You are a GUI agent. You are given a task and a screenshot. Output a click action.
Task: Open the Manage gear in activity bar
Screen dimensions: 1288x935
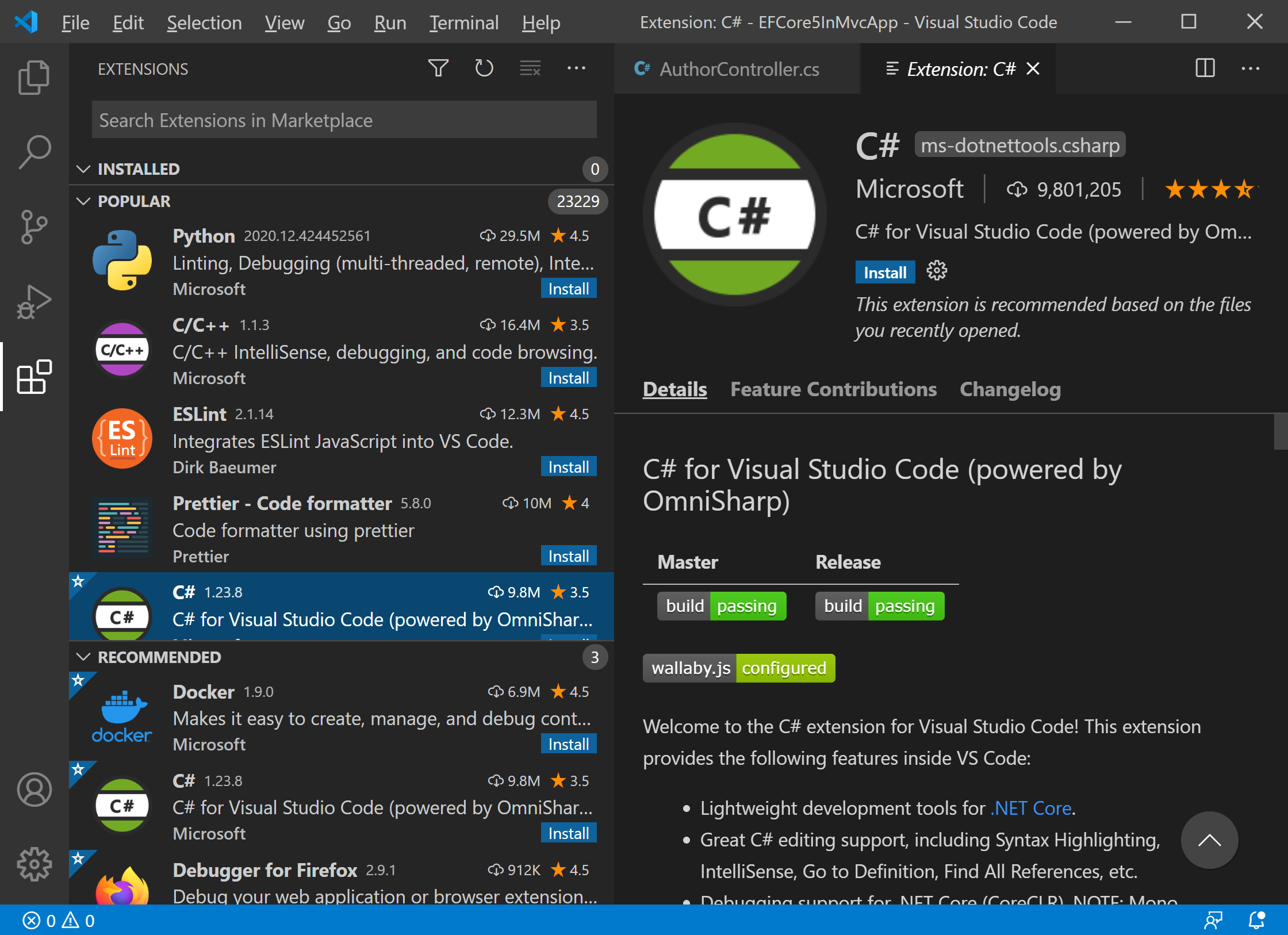(x=34, y=864)
